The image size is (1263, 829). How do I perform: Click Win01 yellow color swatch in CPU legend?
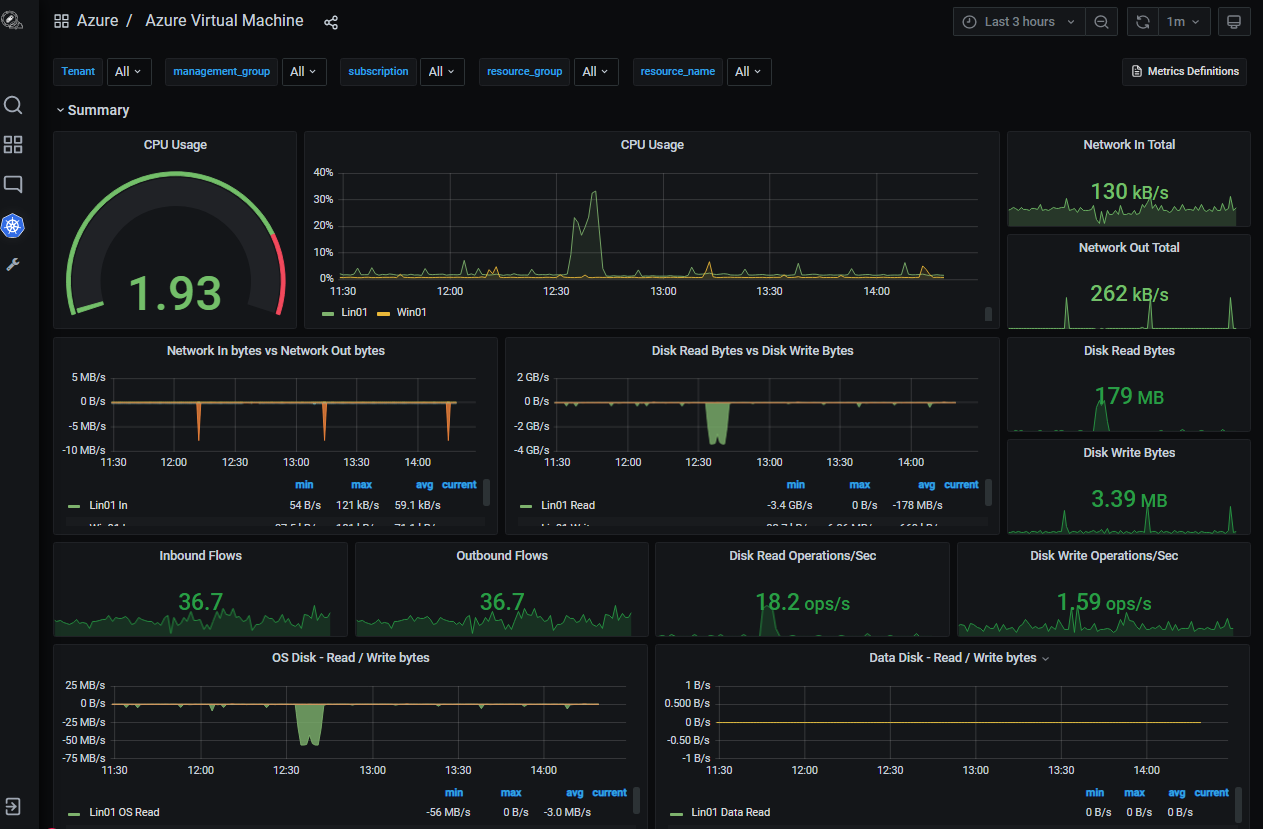tap(383, 313)
